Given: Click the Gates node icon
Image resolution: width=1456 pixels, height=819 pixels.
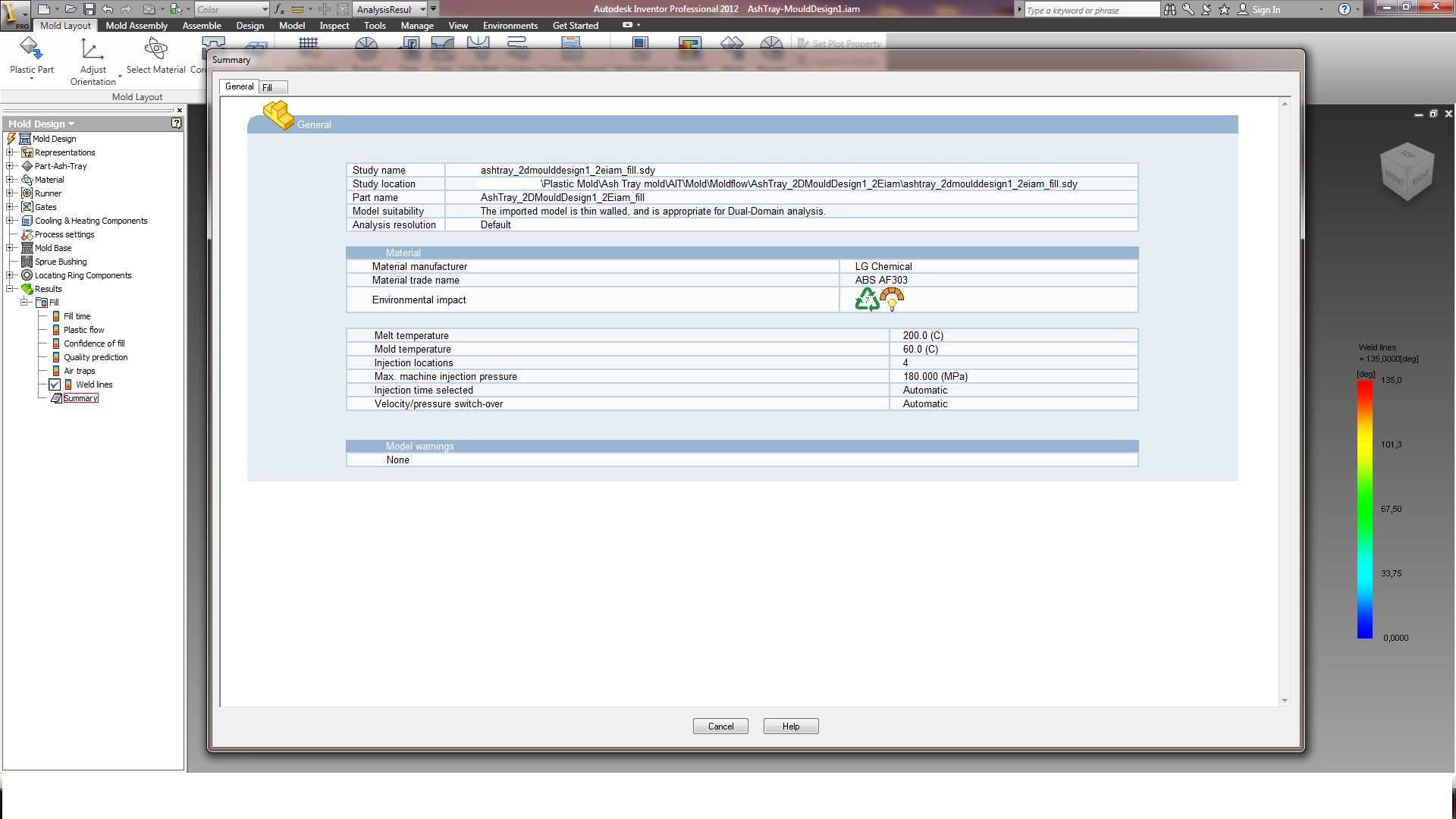Looking at the screenshot, I should (x=27, y=207).
